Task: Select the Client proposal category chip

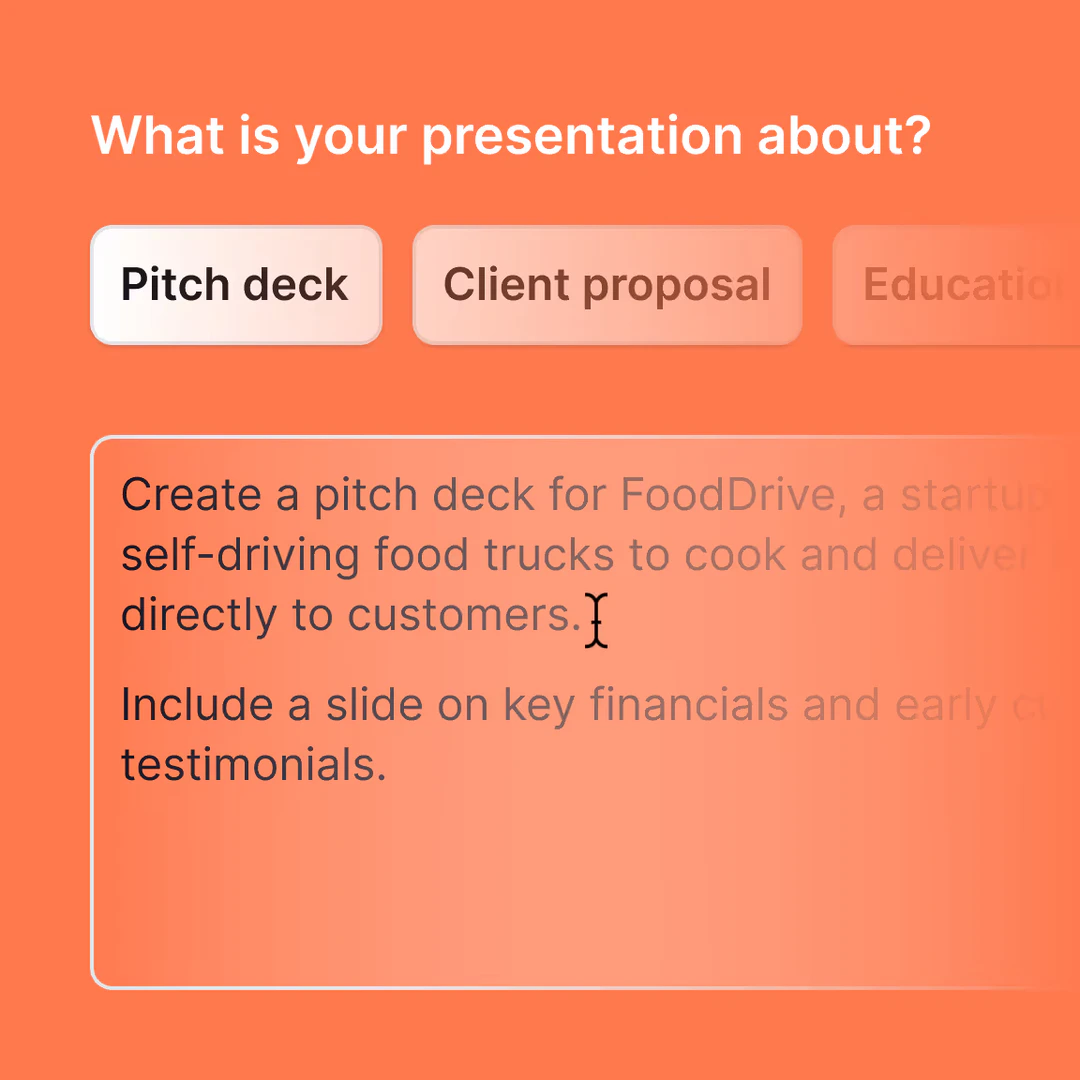Action: (606, 284)
